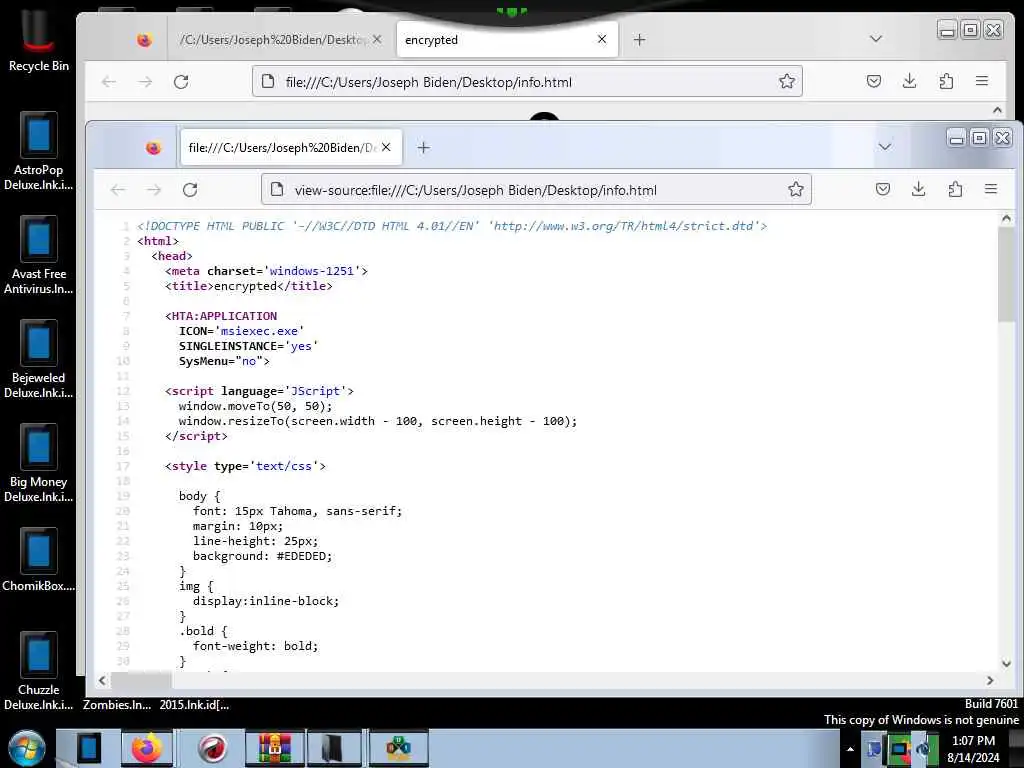Select AstroPop Deluxe desktop shortcut
1024x768 pixels.
click(x=38, y=152)
